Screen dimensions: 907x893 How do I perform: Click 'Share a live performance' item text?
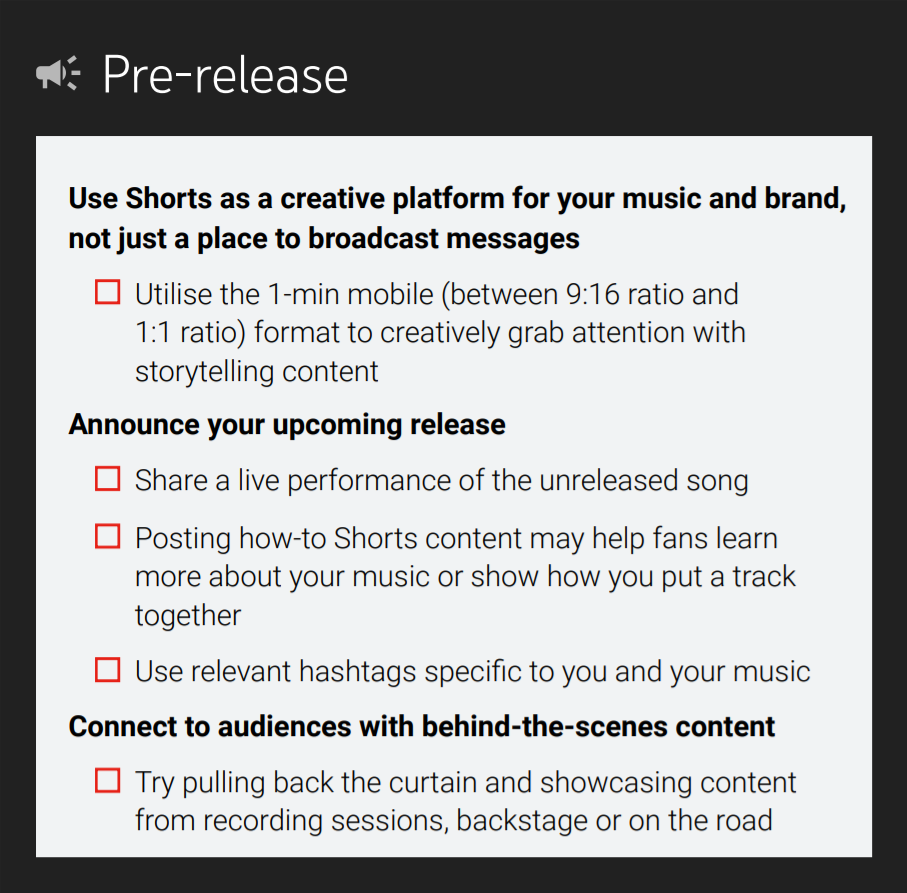[441, 480]
